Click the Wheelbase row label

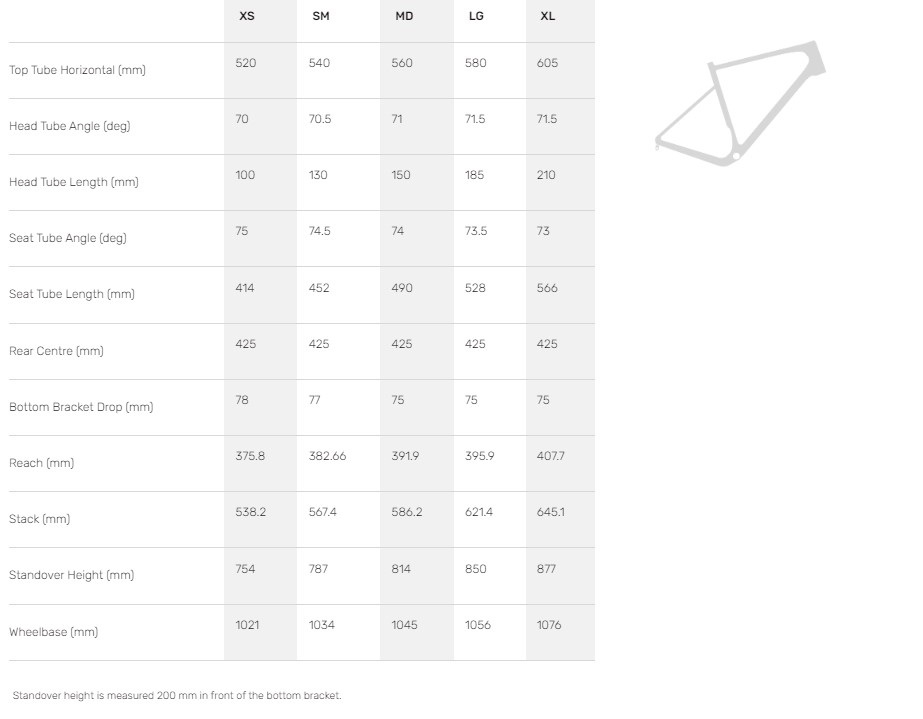tap(53, 632)
